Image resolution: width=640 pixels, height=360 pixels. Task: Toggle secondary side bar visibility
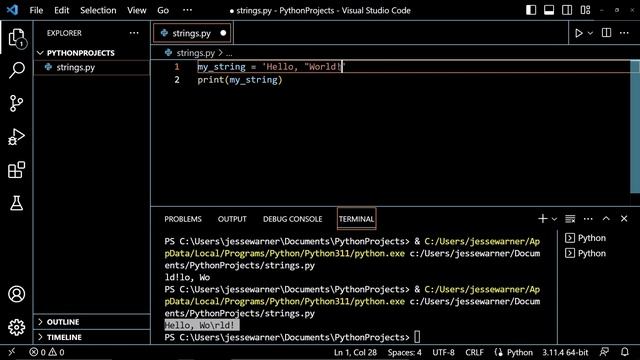coord(567,10)
